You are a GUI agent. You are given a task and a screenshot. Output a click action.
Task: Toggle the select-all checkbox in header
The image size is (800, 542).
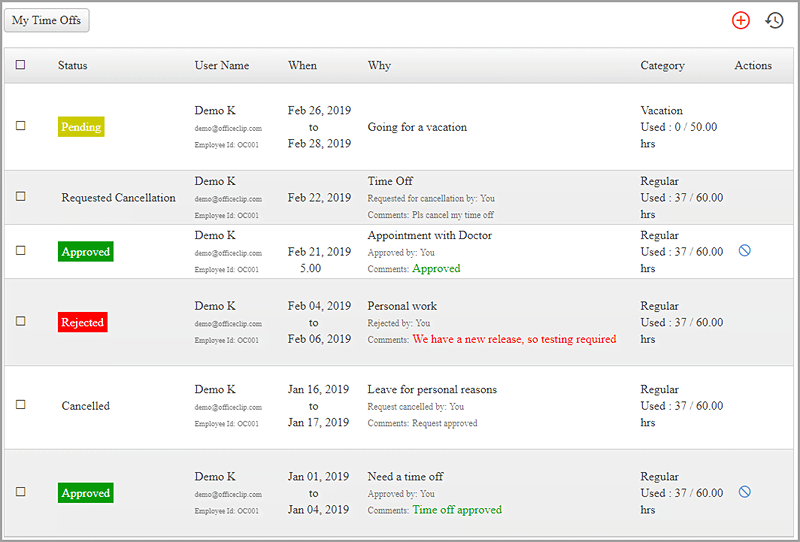click(x=21, y=65)
